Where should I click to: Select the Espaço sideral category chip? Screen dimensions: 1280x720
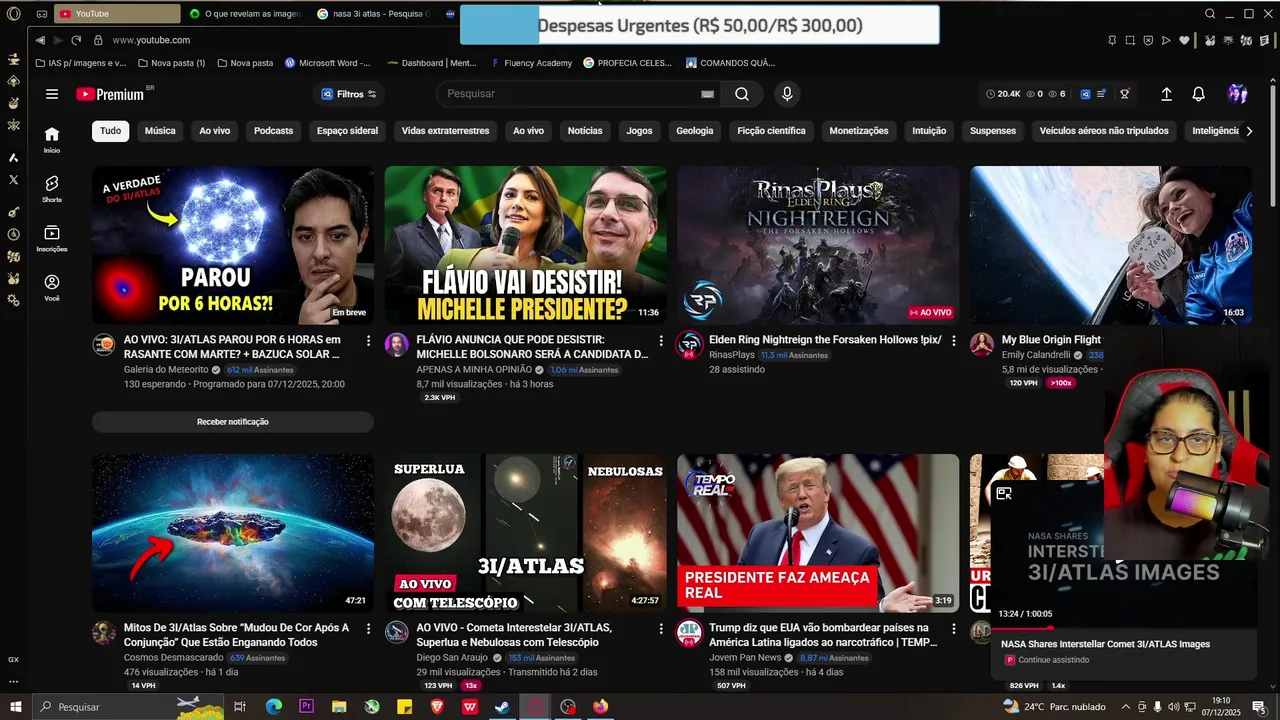347,131
